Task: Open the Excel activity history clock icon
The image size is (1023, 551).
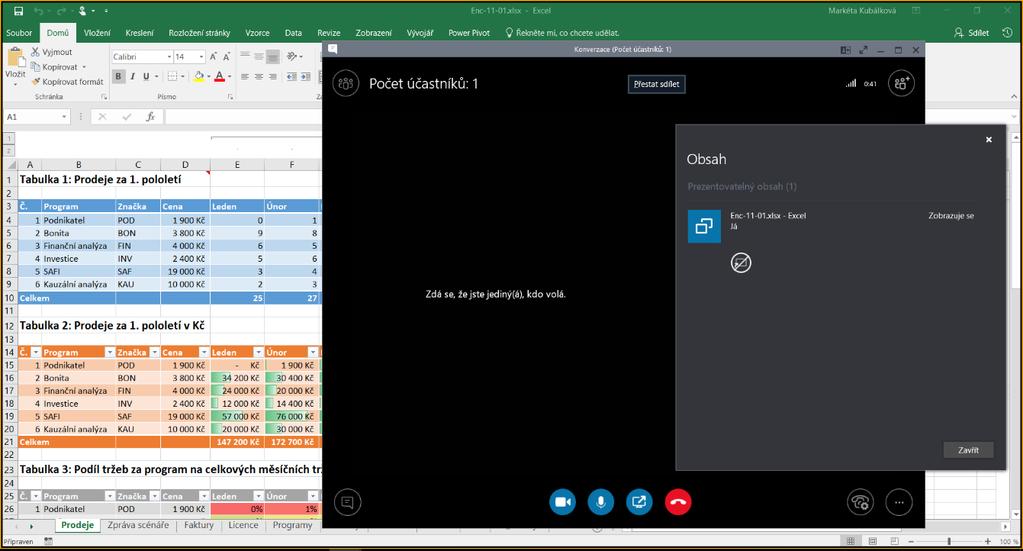Action: pos(1007,33)
